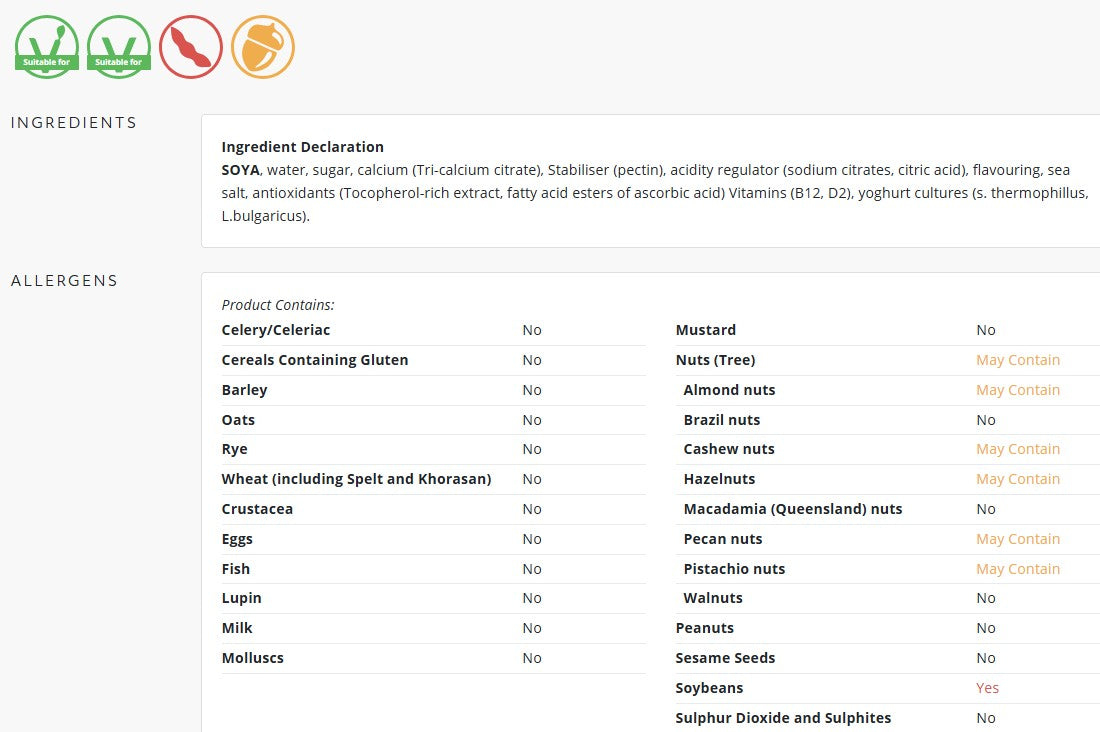Select the Peanuts allergen entry

704,628
